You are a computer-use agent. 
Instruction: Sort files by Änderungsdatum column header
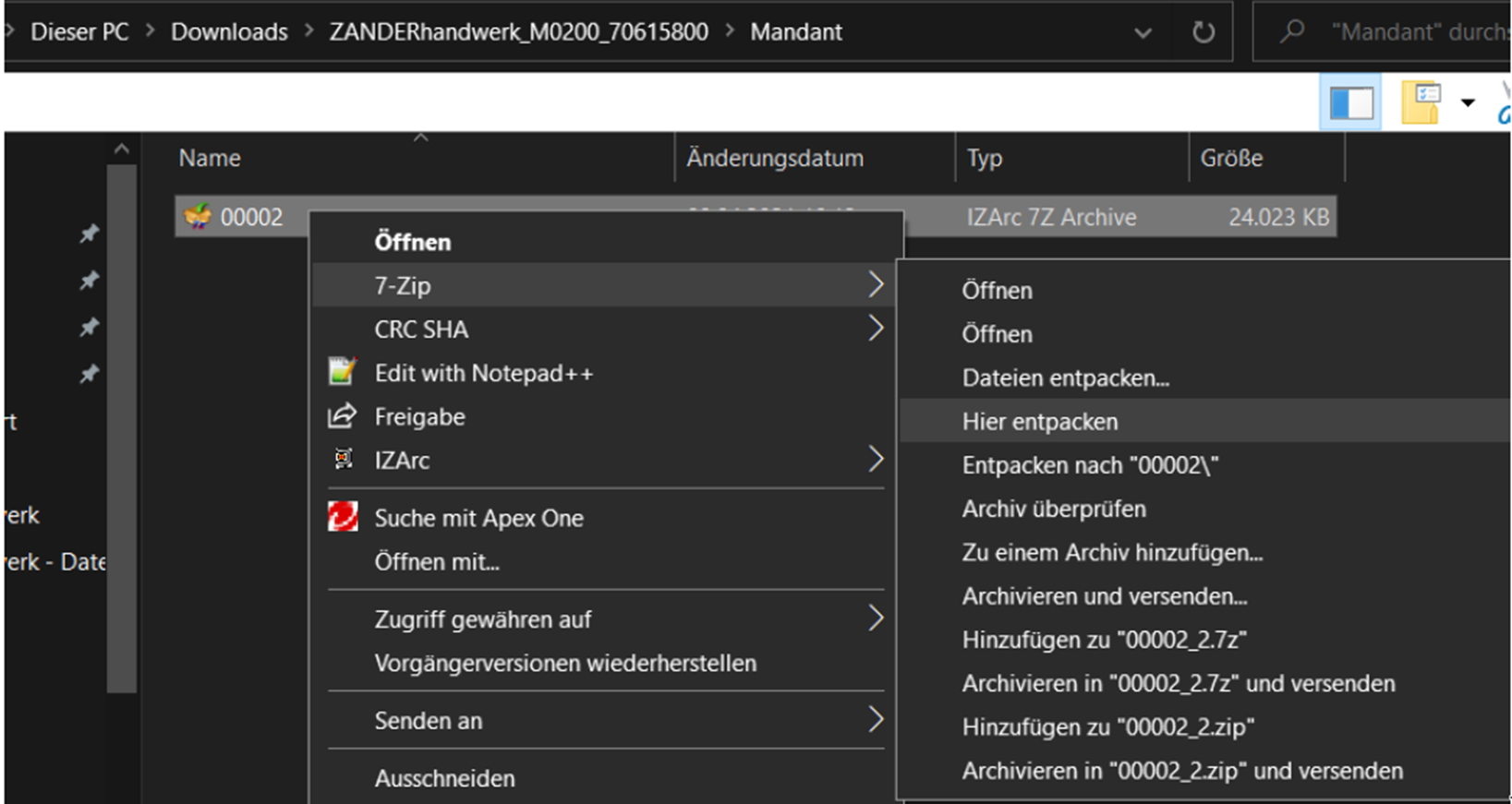coord(774,158)
